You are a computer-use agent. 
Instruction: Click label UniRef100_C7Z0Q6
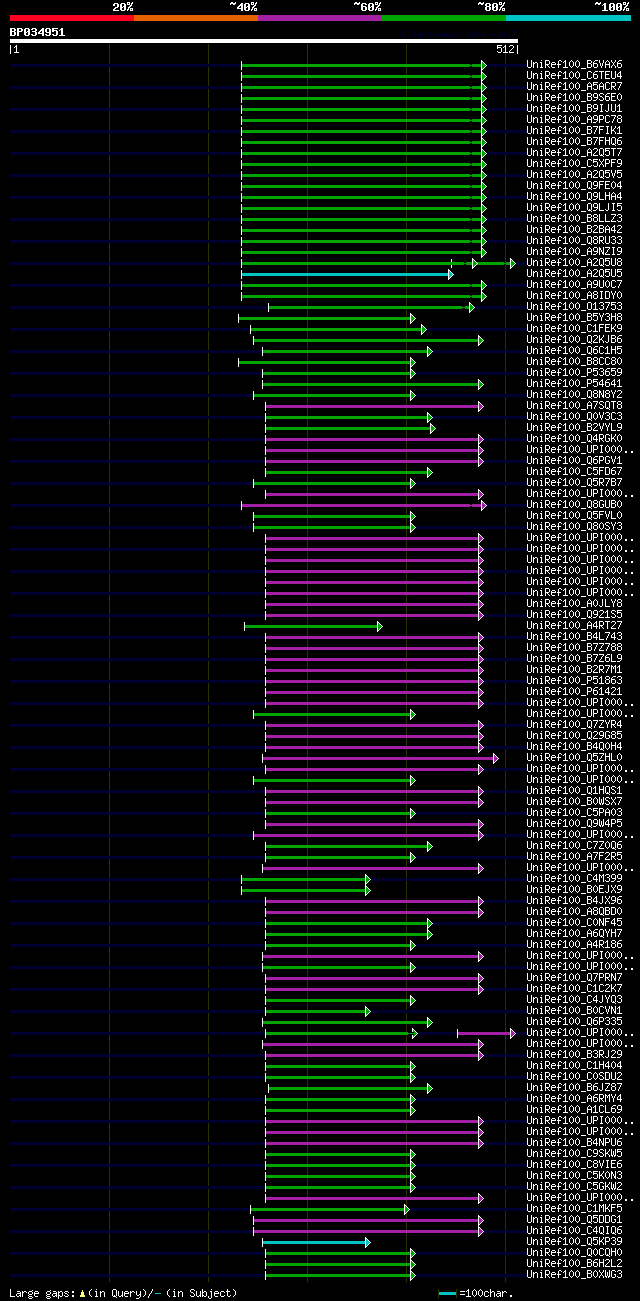point(574,846)
